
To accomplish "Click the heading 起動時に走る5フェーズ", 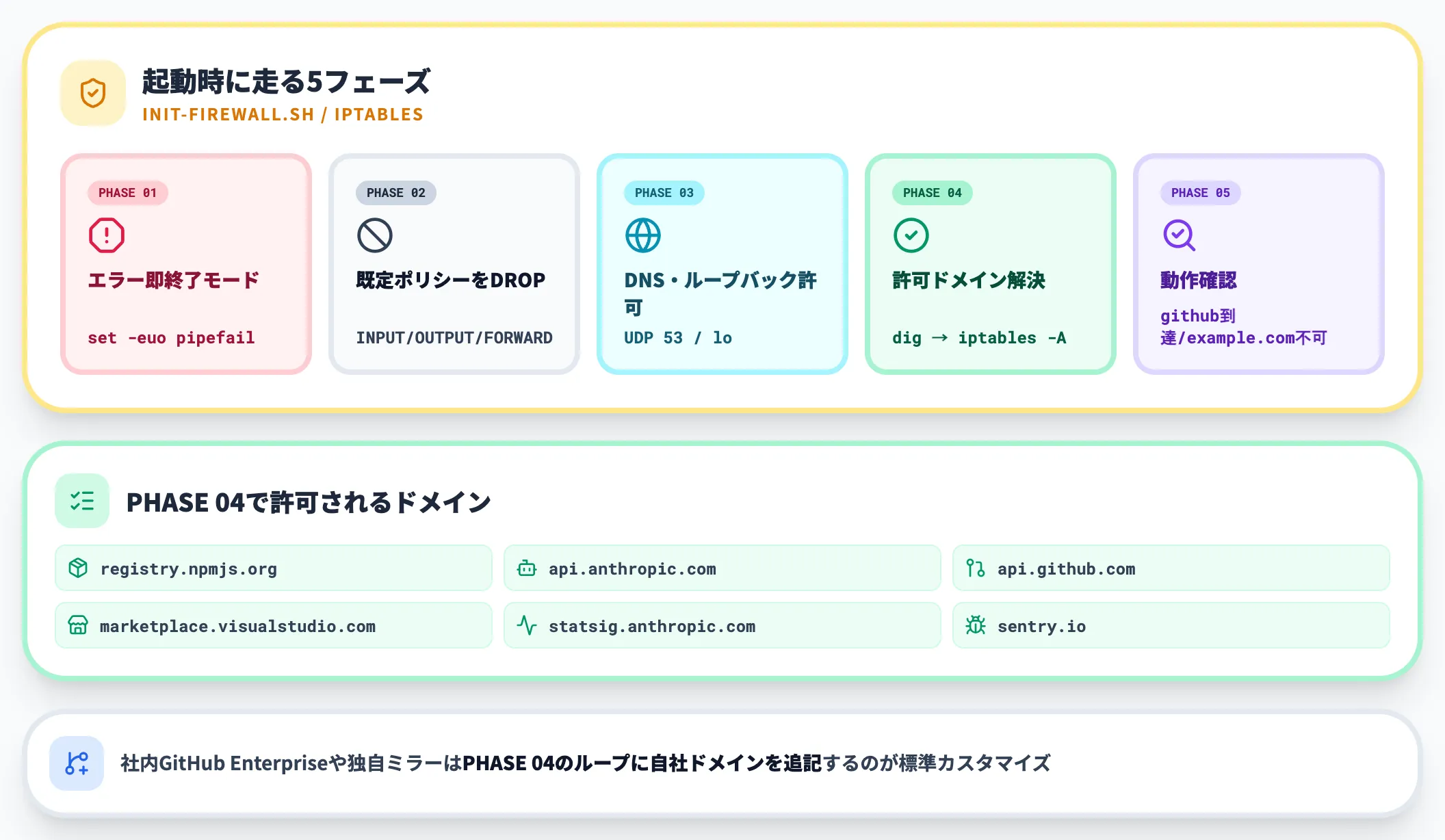I will point(286,81).
